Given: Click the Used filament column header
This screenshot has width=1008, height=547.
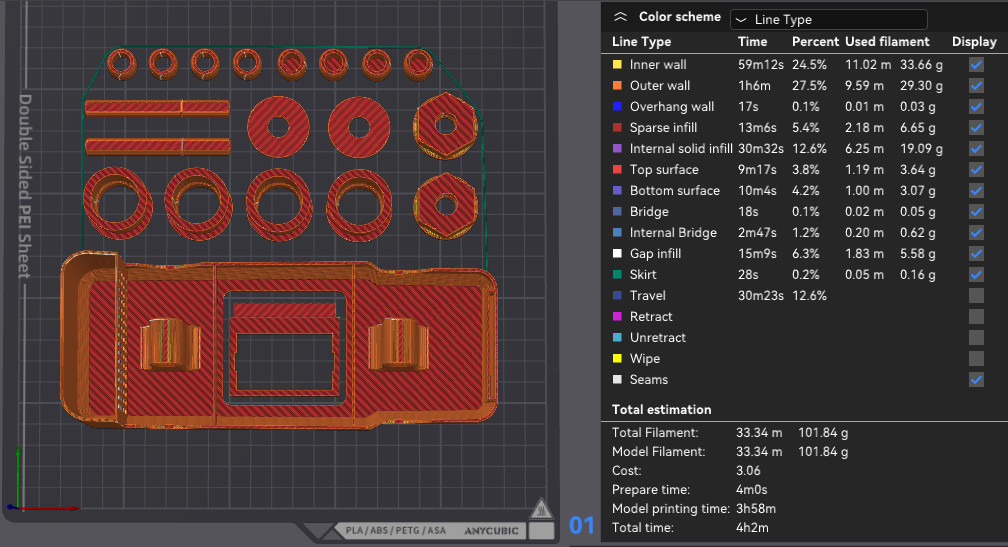Looking at the screenshot, I should coord(887,42).
